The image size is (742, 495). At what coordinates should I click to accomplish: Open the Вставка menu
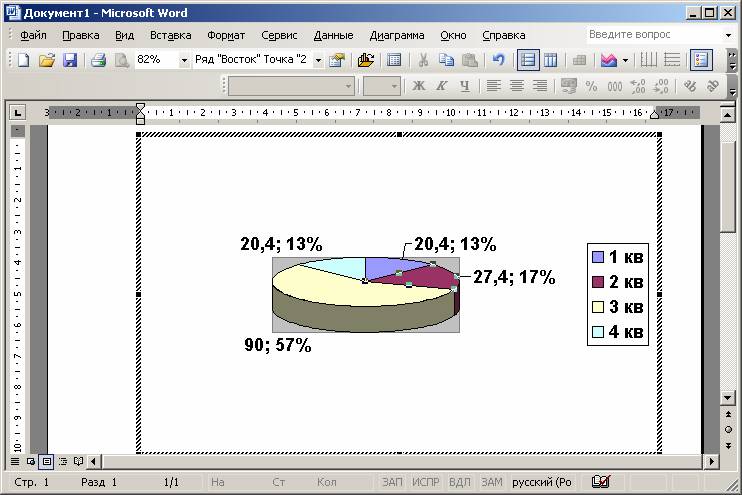pyautogui.click(x=170, y=35)
